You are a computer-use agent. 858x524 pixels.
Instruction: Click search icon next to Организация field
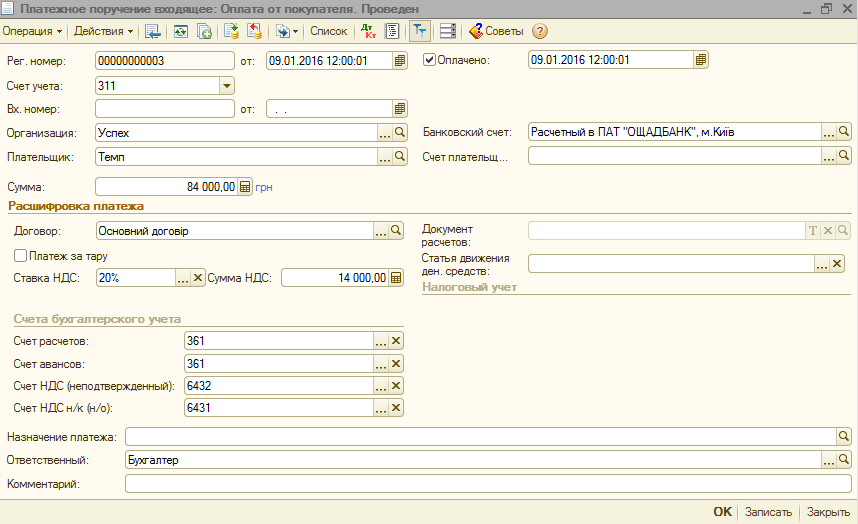400,132
